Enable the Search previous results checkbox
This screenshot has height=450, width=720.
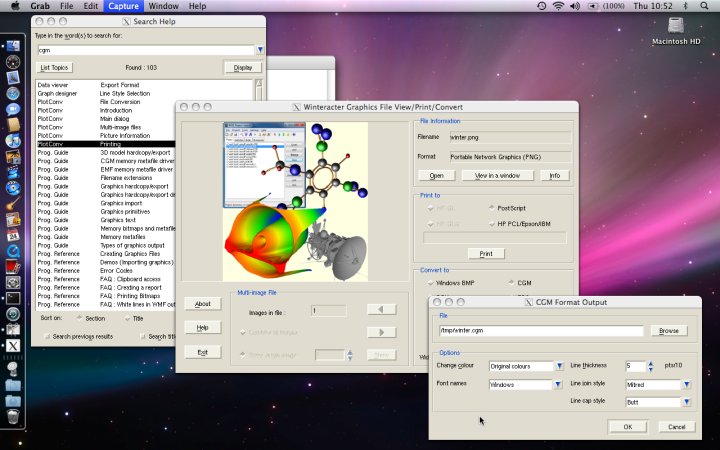tap(46, 336)
